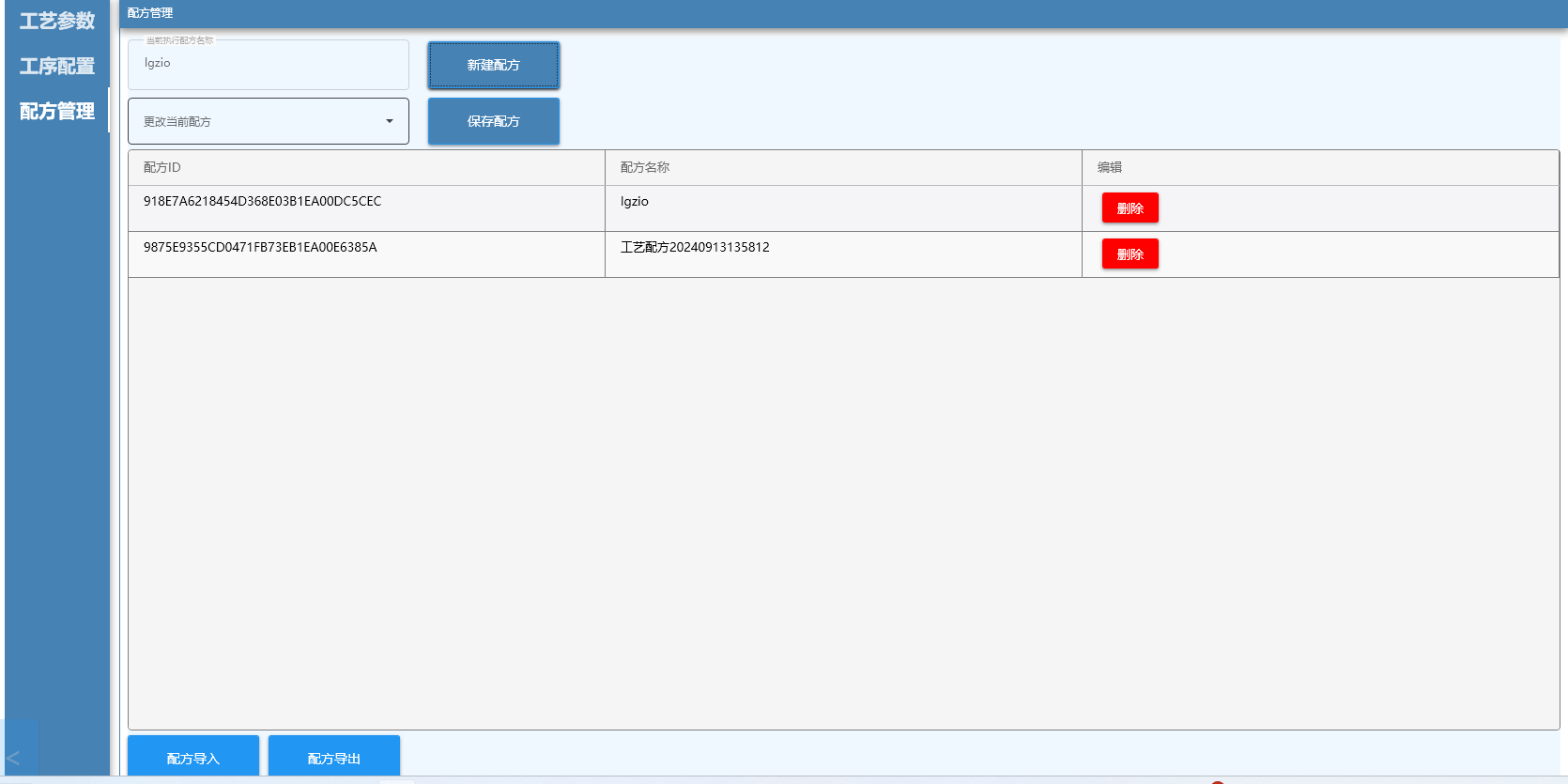Select recipe ID 918E7A6218454D368E03B1EA00DC5CEC
The width and height of the screenshot is (1568, 784).
click(x=262, y=201)
